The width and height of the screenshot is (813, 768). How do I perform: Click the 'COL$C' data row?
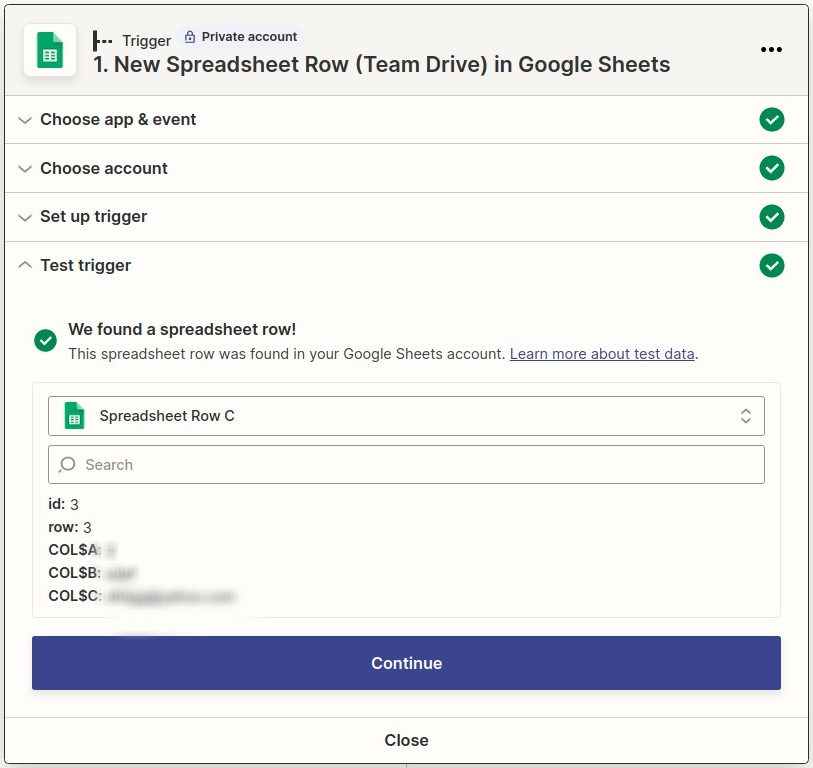click(x=142, y=596)
